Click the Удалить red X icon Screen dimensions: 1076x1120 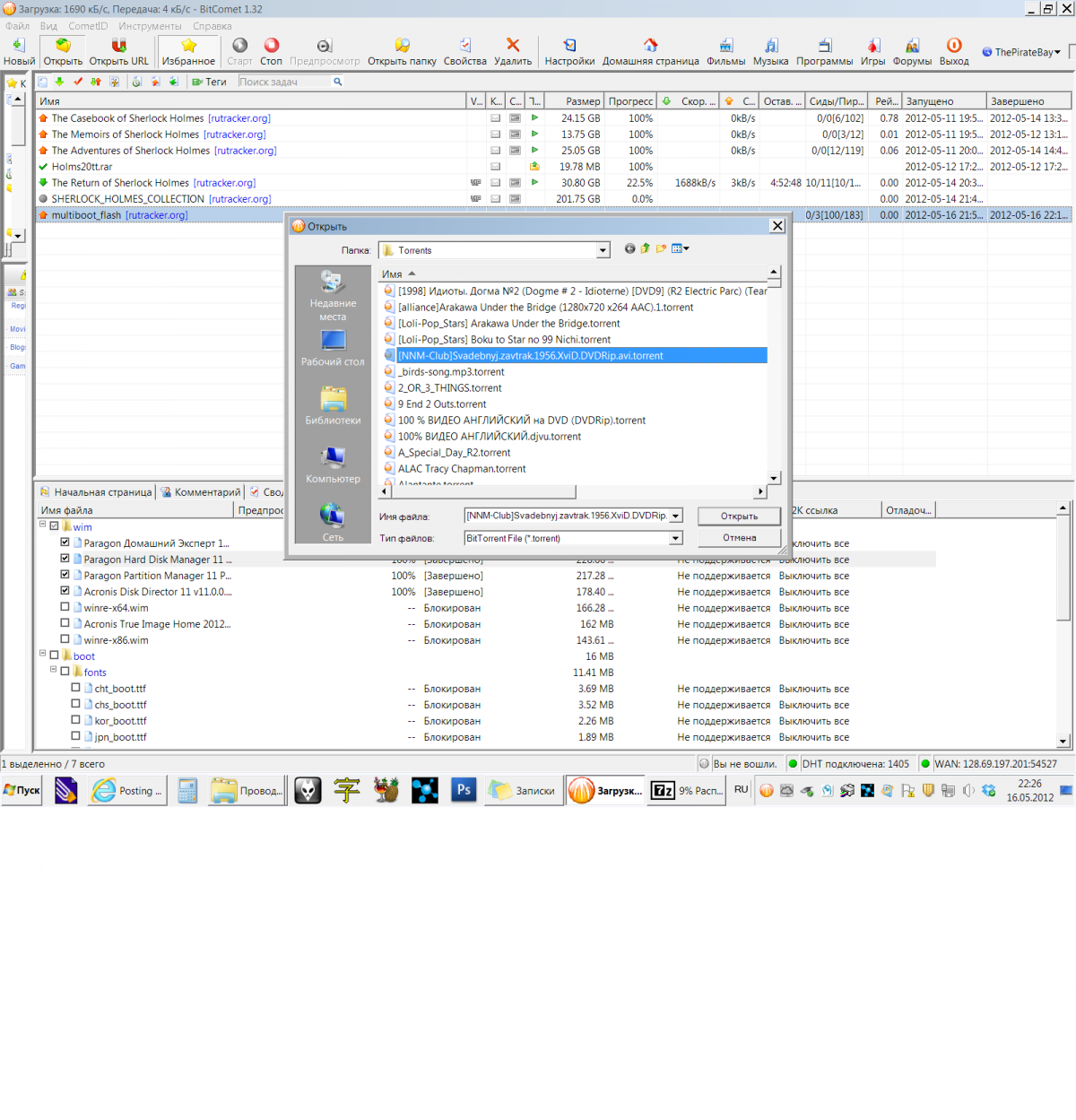click(x=513, y=45)
